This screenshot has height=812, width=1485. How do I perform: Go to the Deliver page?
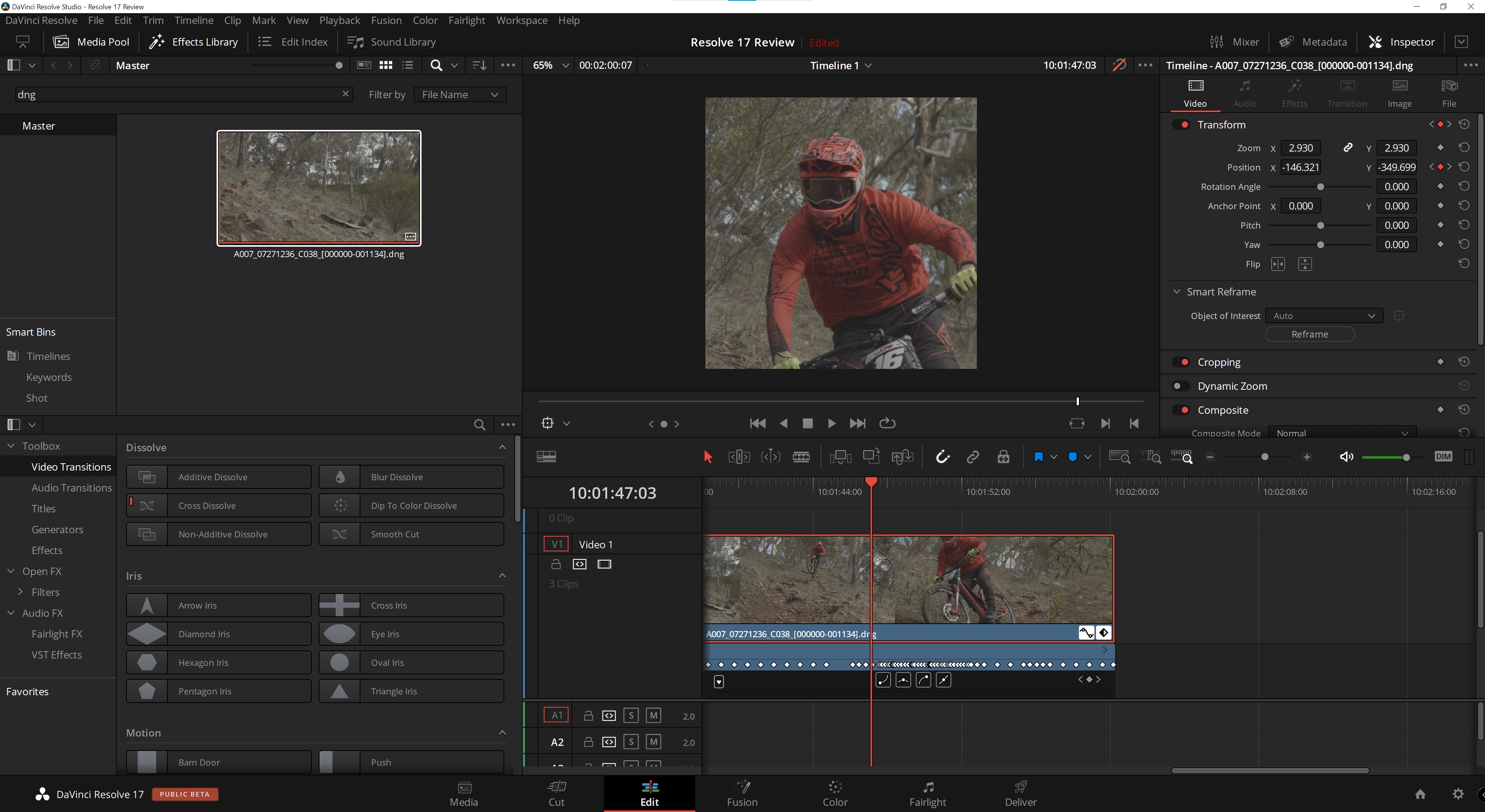point(1021,793)
